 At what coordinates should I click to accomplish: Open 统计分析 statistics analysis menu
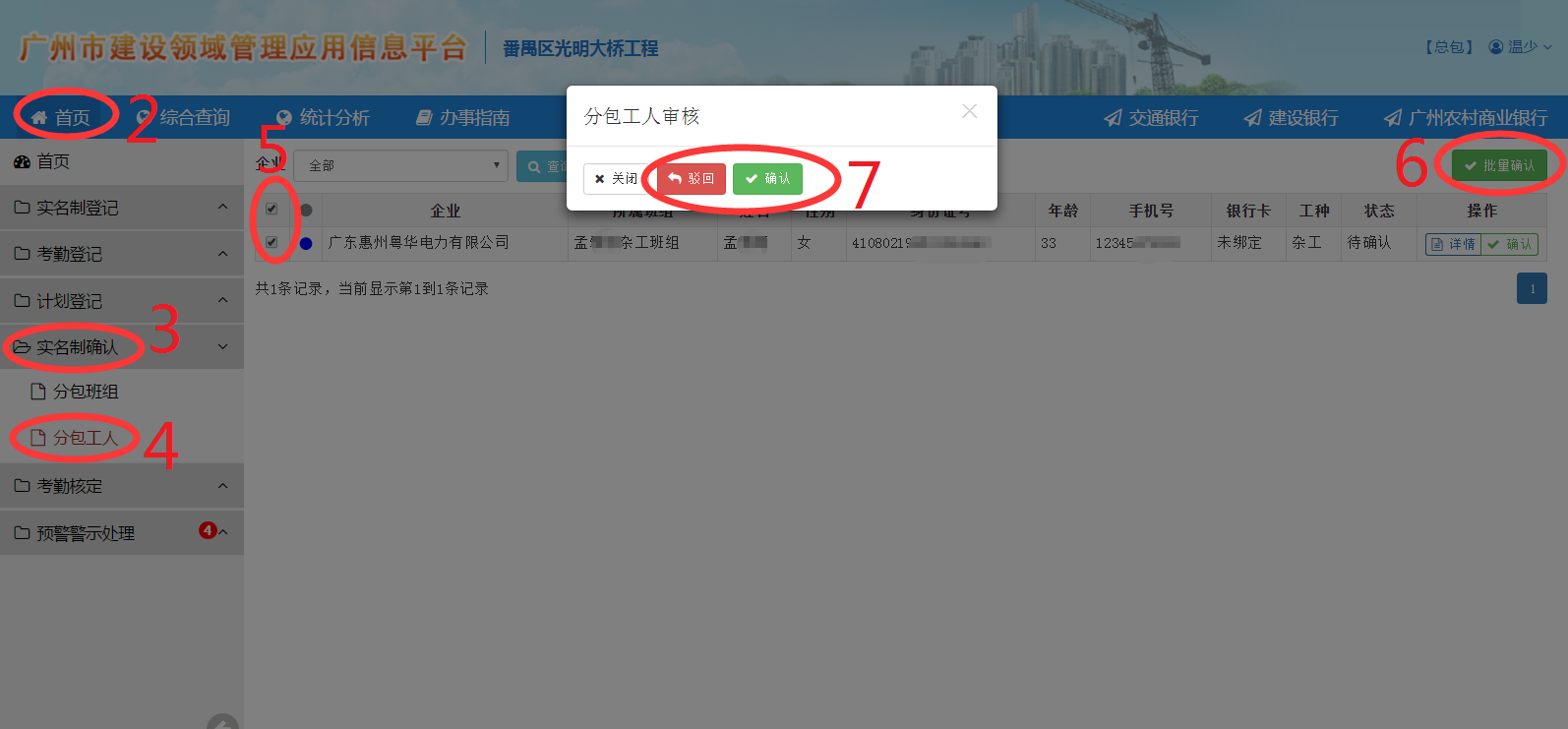coord(323,118)
